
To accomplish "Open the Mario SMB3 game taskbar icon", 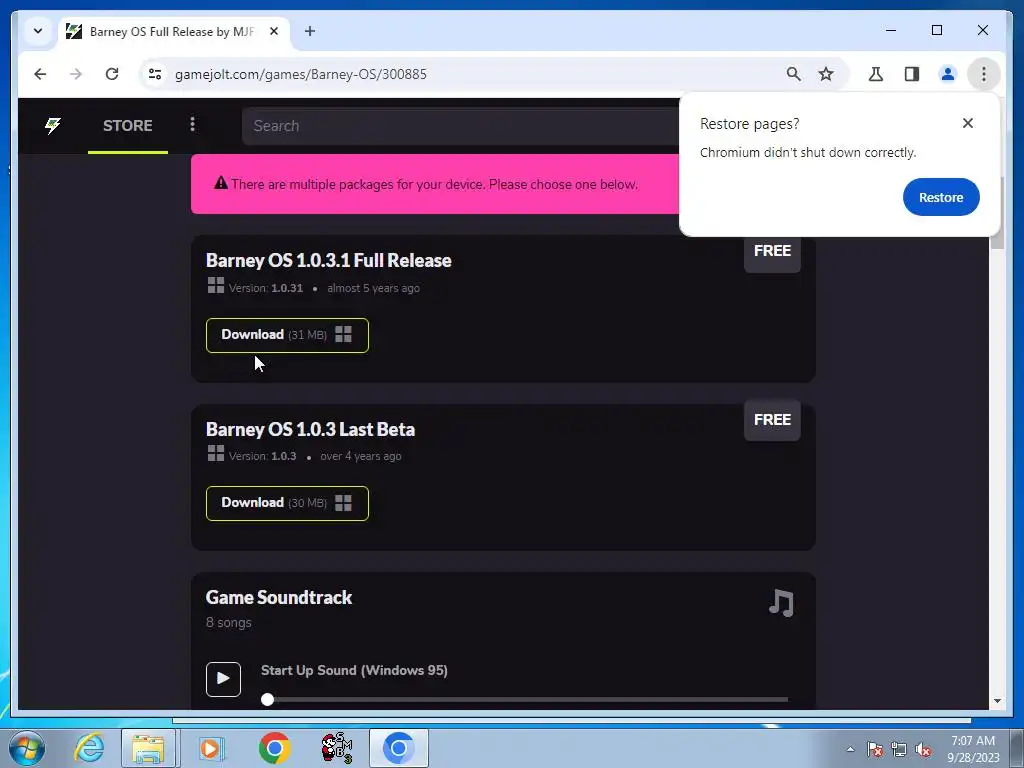I will 336,748.
